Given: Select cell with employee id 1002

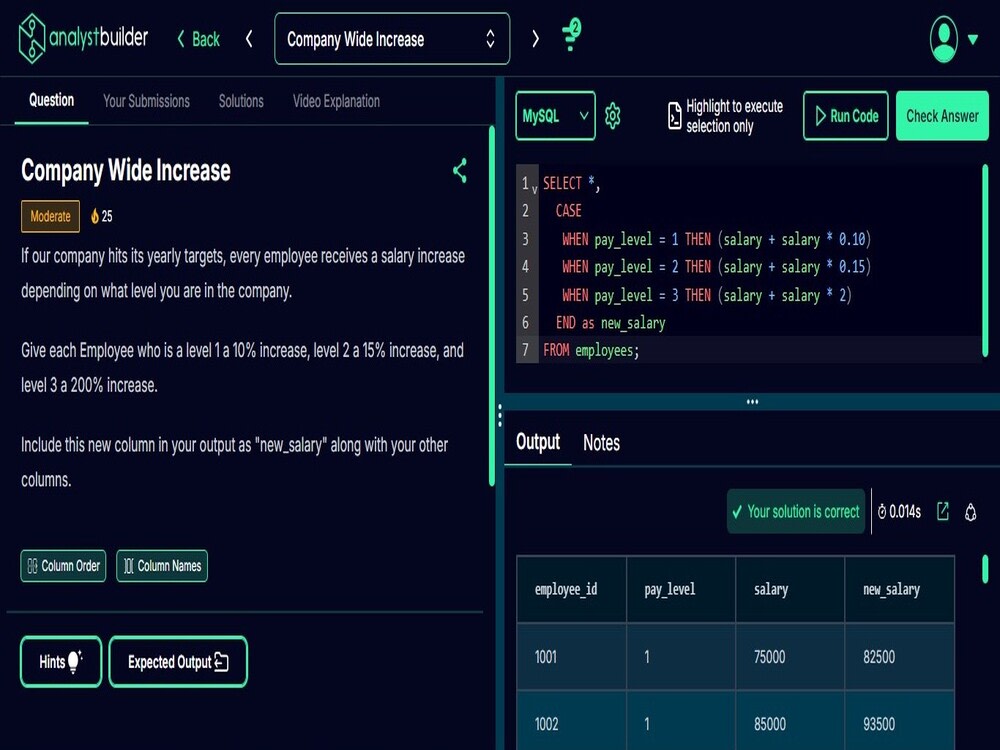Looking at the screenshot, I should point(571,721).
